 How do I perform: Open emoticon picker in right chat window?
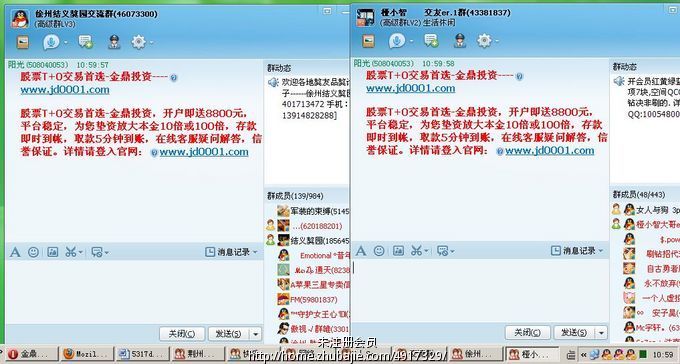[x=379, y=251]
